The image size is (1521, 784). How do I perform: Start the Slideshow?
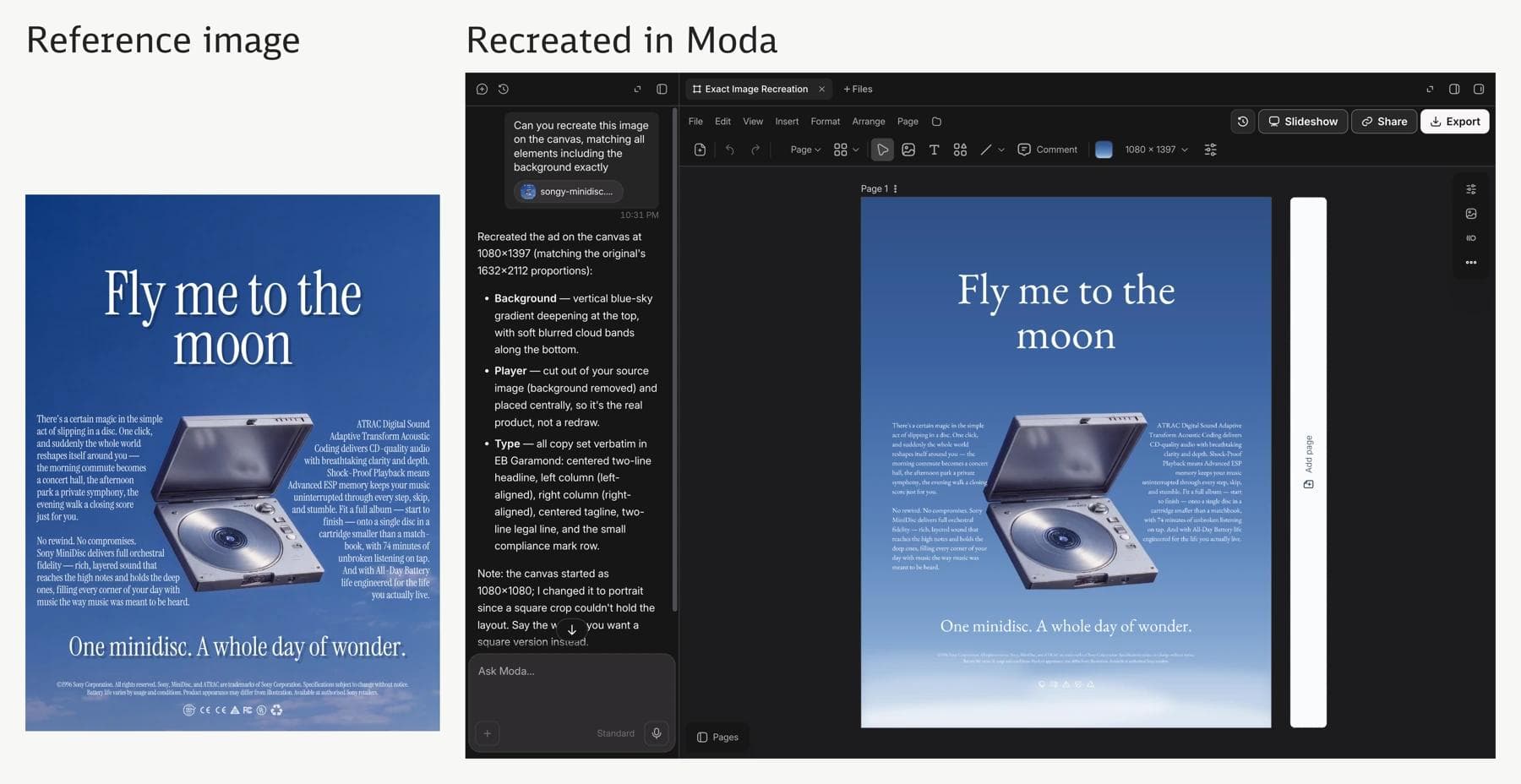(1303, 122)
